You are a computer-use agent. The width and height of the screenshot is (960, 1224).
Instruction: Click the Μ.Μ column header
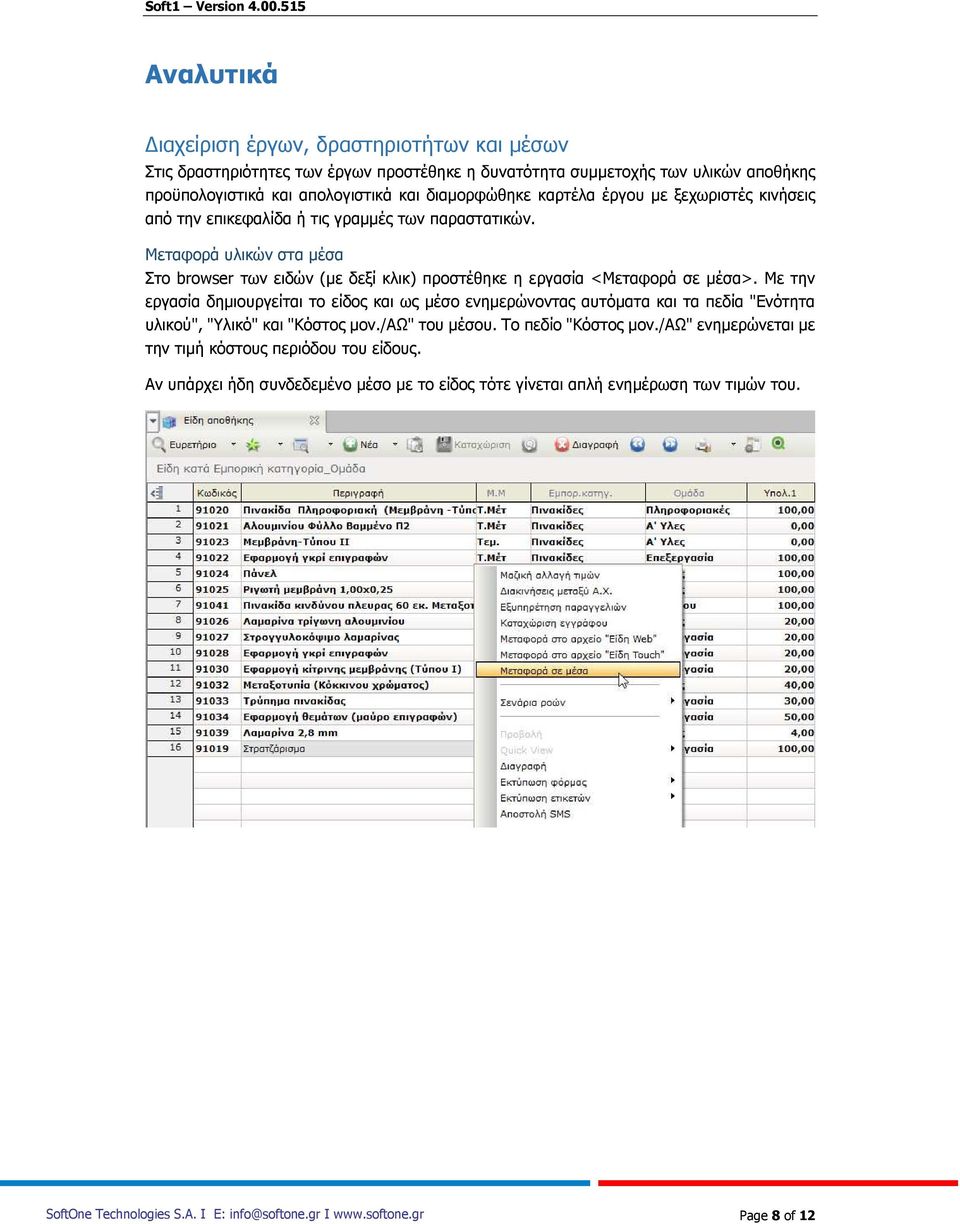point(502,493)
